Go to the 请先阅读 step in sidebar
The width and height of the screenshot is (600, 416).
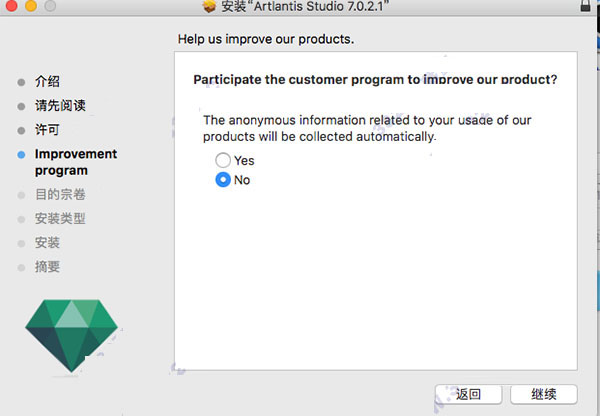(60, 106)
